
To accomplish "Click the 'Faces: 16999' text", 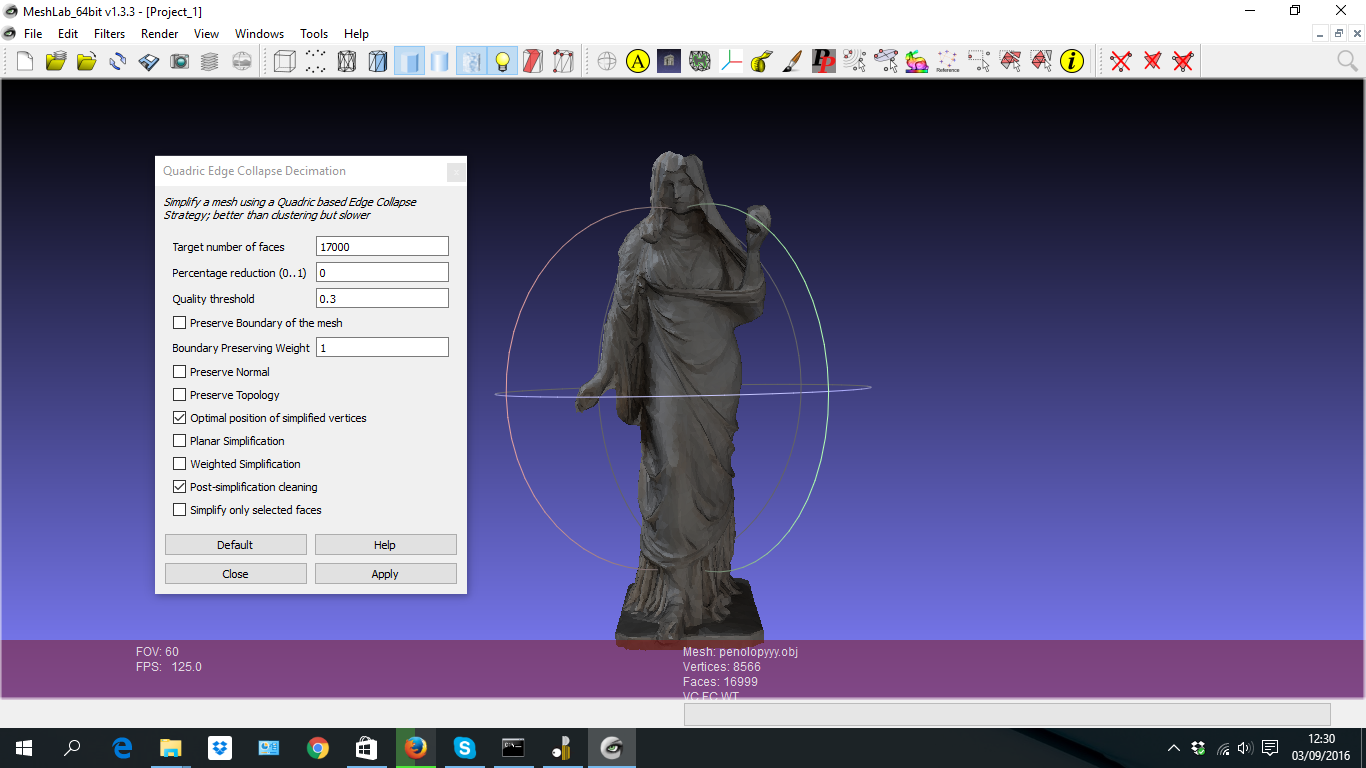I will [720, 682].
